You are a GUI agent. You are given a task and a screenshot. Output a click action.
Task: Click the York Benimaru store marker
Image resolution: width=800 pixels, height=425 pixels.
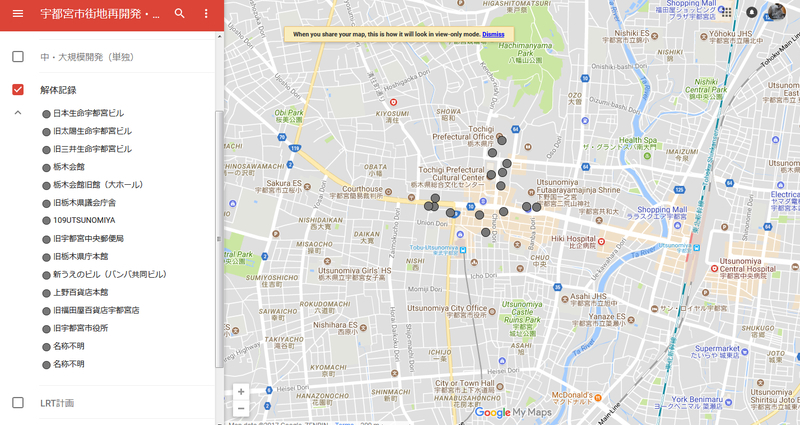pos(728,403)
